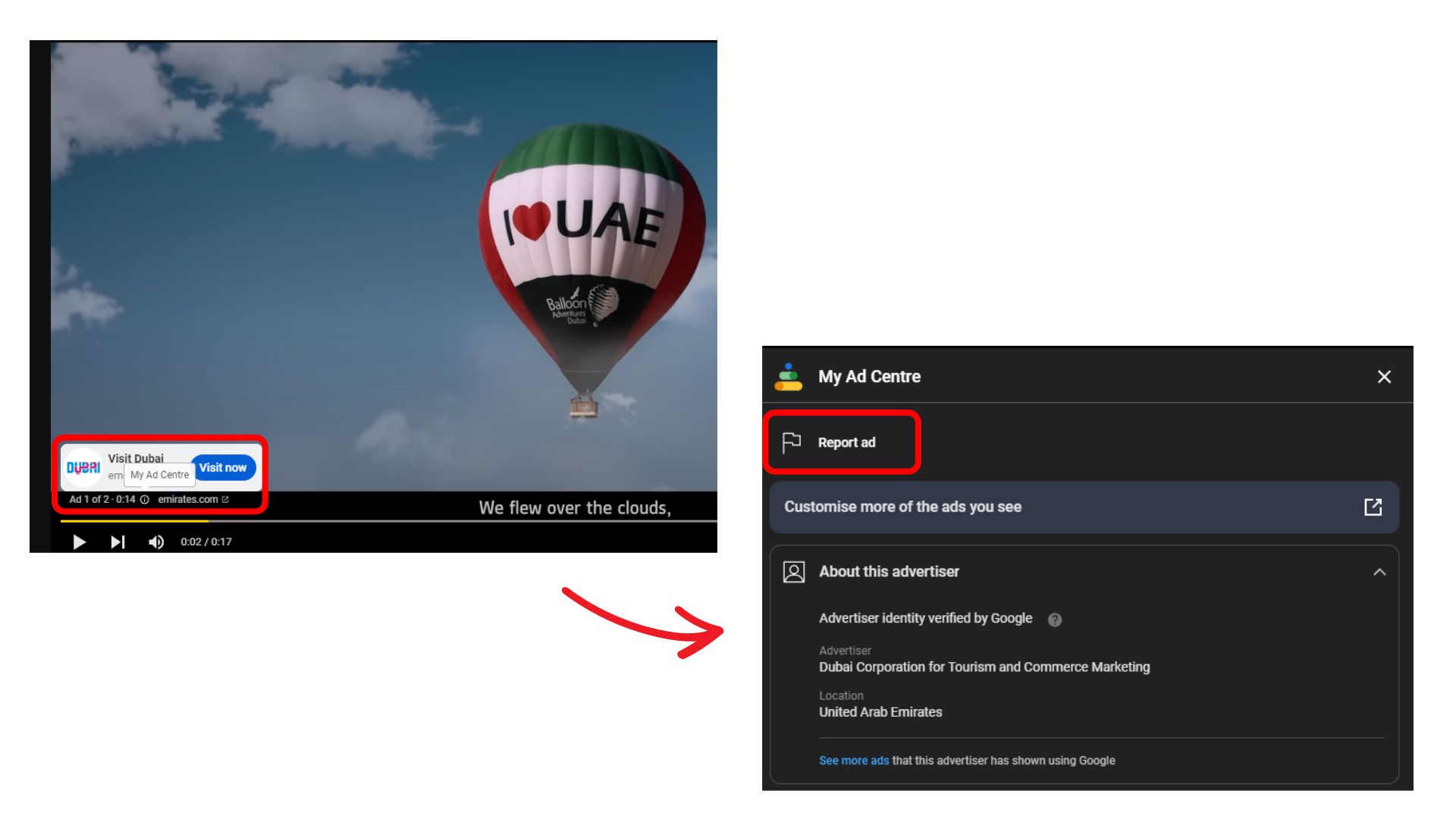Open See more ads link
This screenshot has width=1456, height=819.
pyautogui.click(x=854, y=761)
